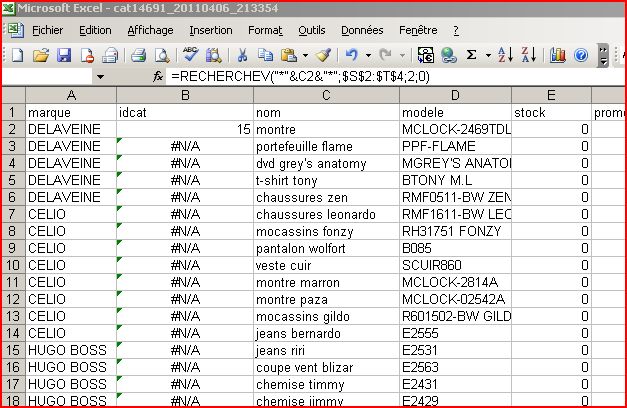Image resolution: width=627 pixels, height=408 pixels.
Task: Cut selection with the scissors icon
Action: pyautogui.click(x=242, y=55)
